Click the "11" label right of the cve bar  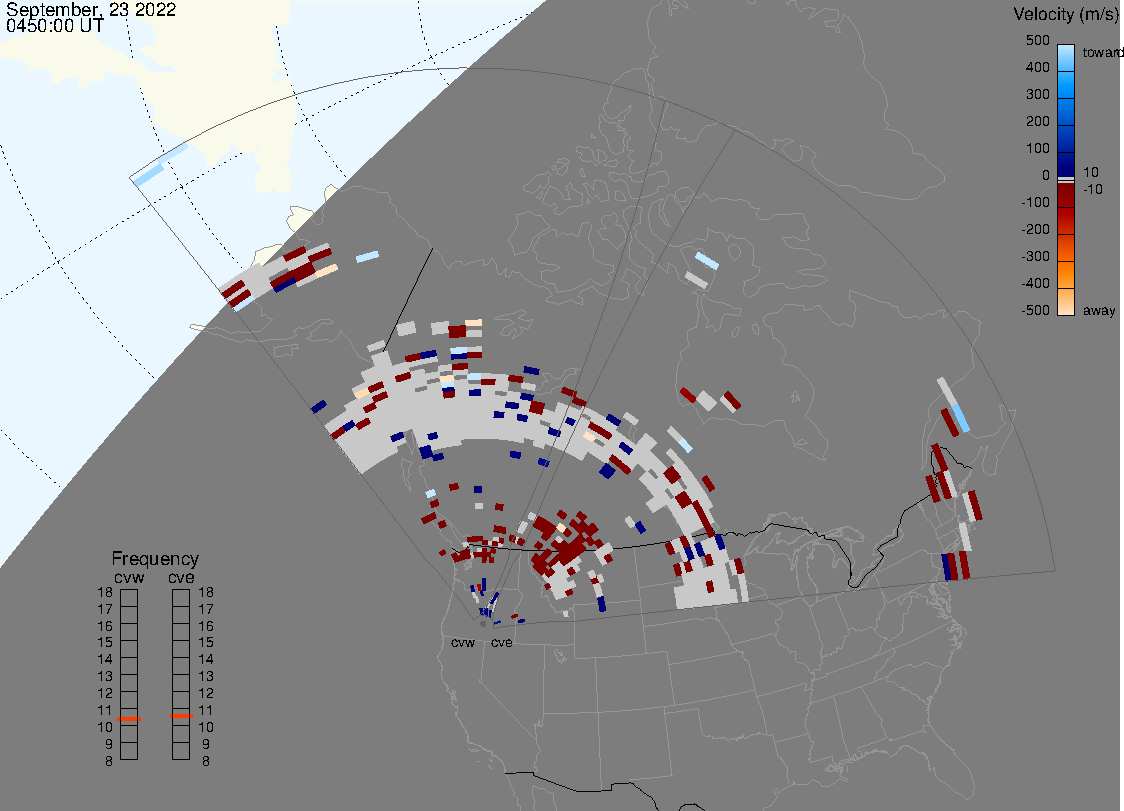(206, 711)
